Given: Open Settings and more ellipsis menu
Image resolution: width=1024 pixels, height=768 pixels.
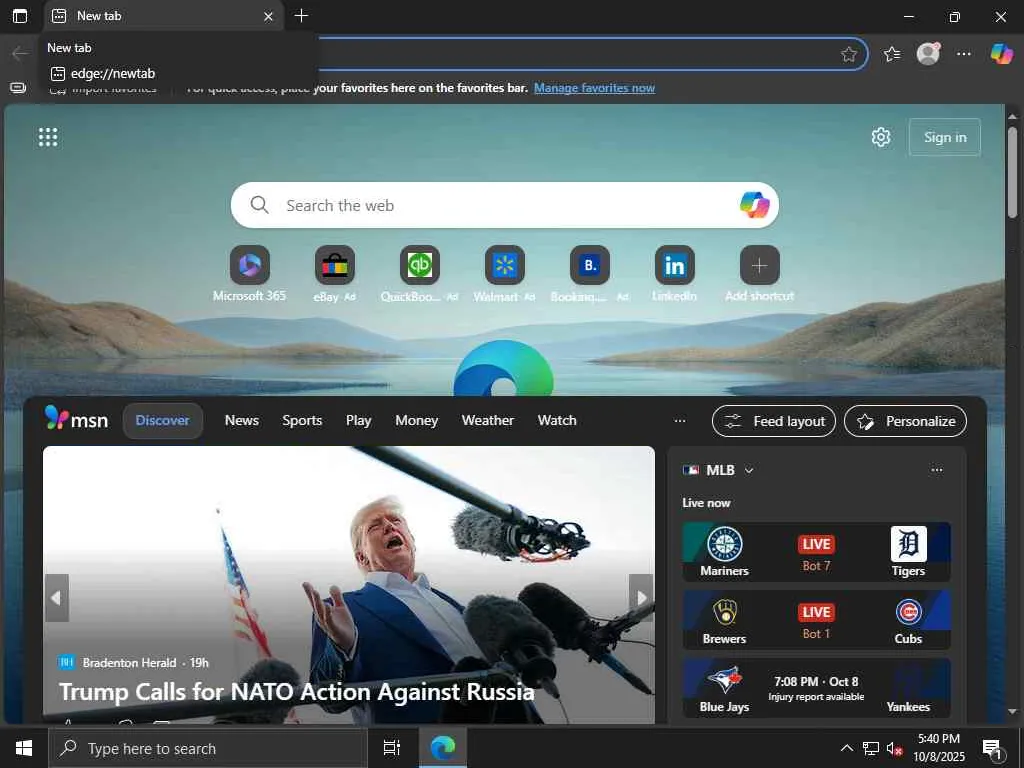Looking at the screenshot, I should 964,54.
